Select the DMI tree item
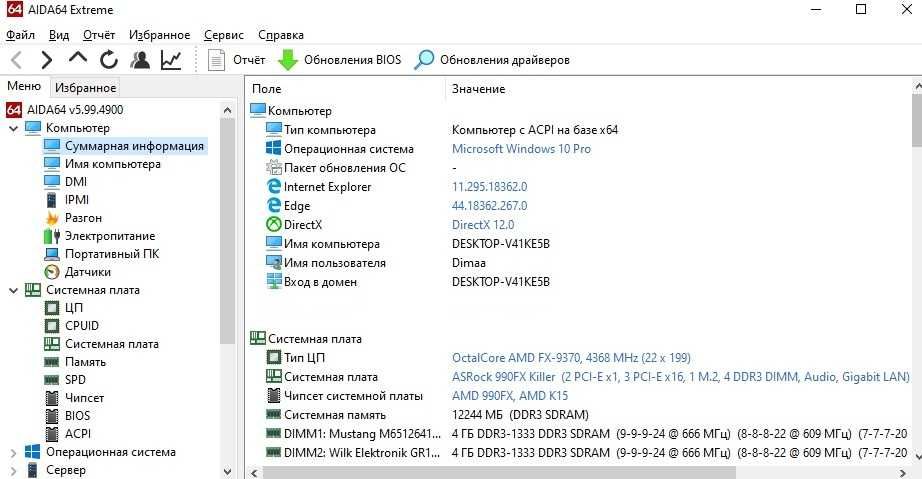Viewport: 922px width, 479px height. (x=65, y=182)
